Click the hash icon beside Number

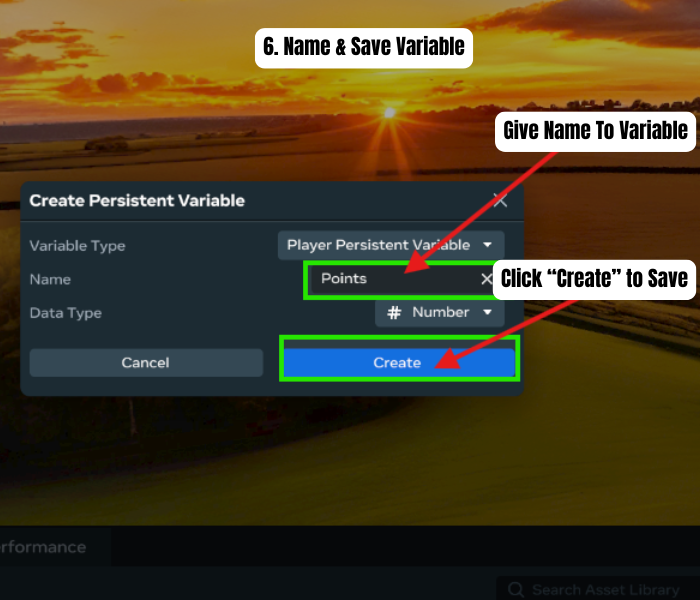[x=394, y=312]
